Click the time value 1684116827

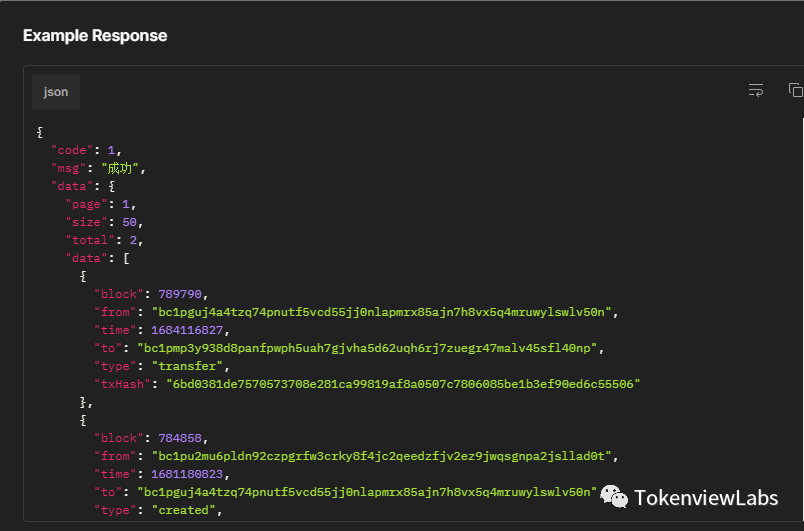point(187,330)
